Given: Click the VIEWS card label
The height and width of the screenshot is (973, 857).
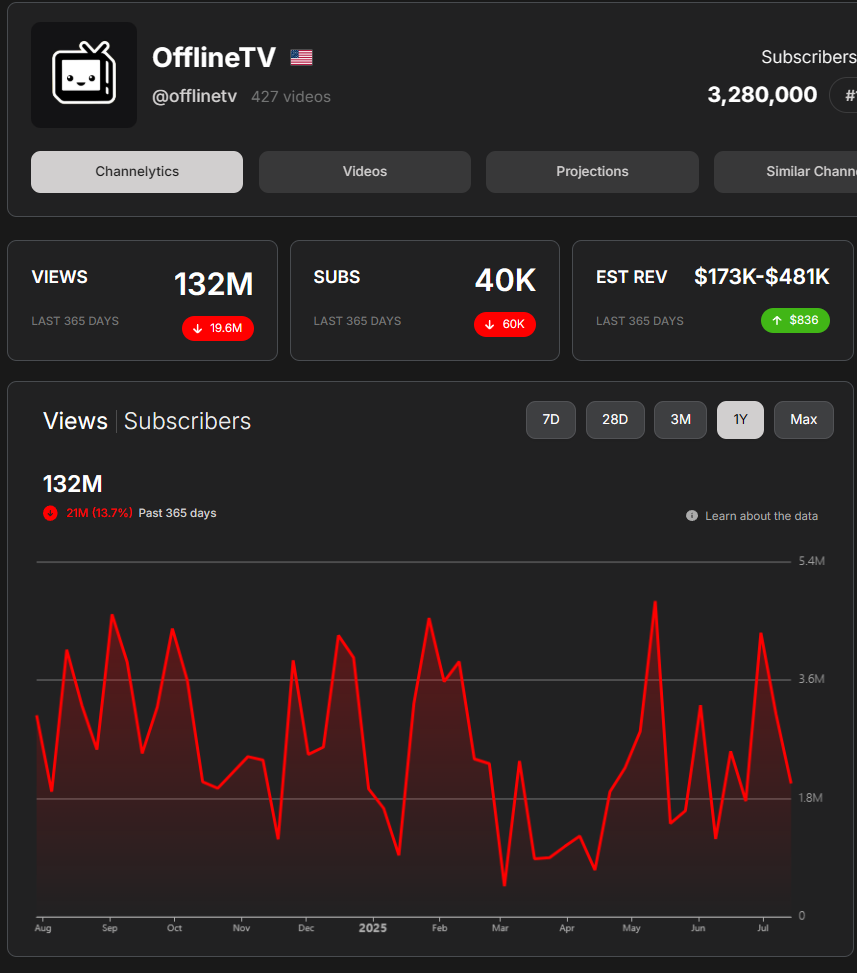Looking at the screenshot, I should pos(60,277).
